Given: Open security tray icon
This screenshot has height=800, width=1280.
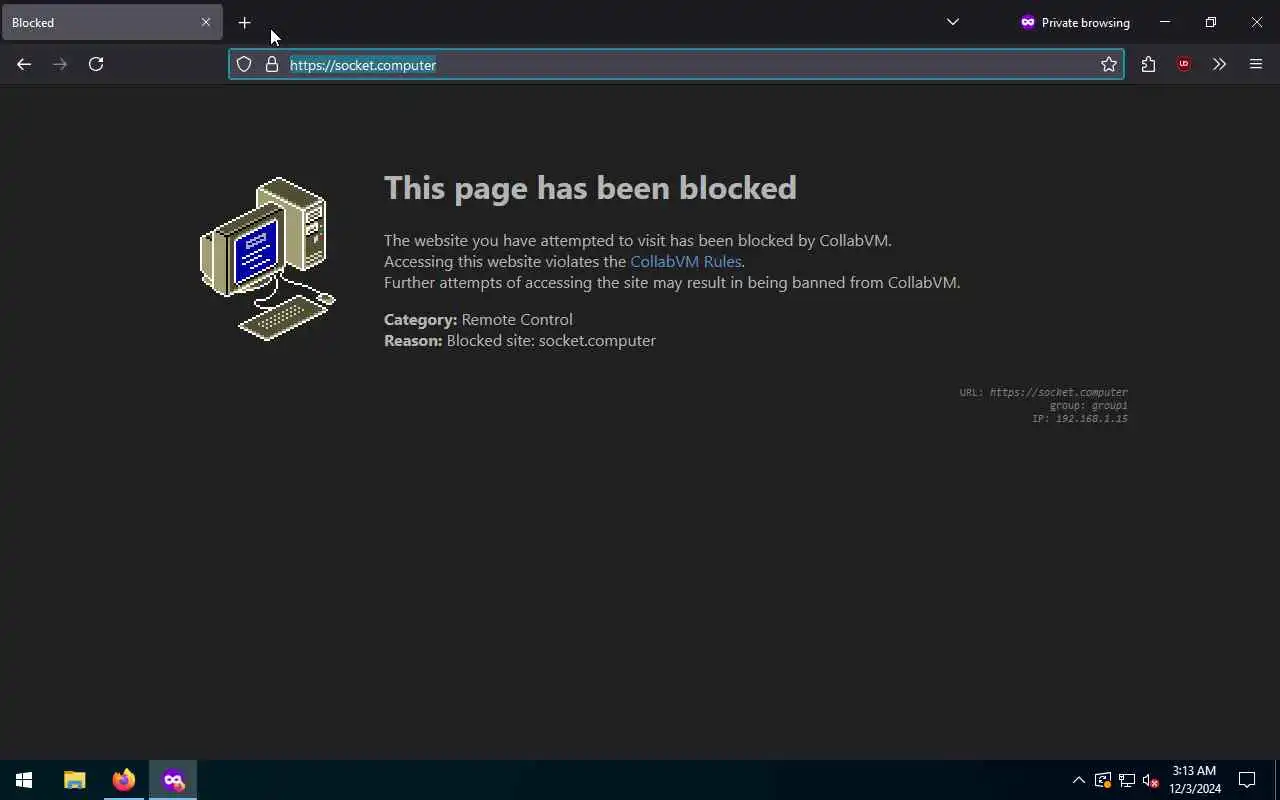Looking at the screenshot, I should [x=1102, y=780].
